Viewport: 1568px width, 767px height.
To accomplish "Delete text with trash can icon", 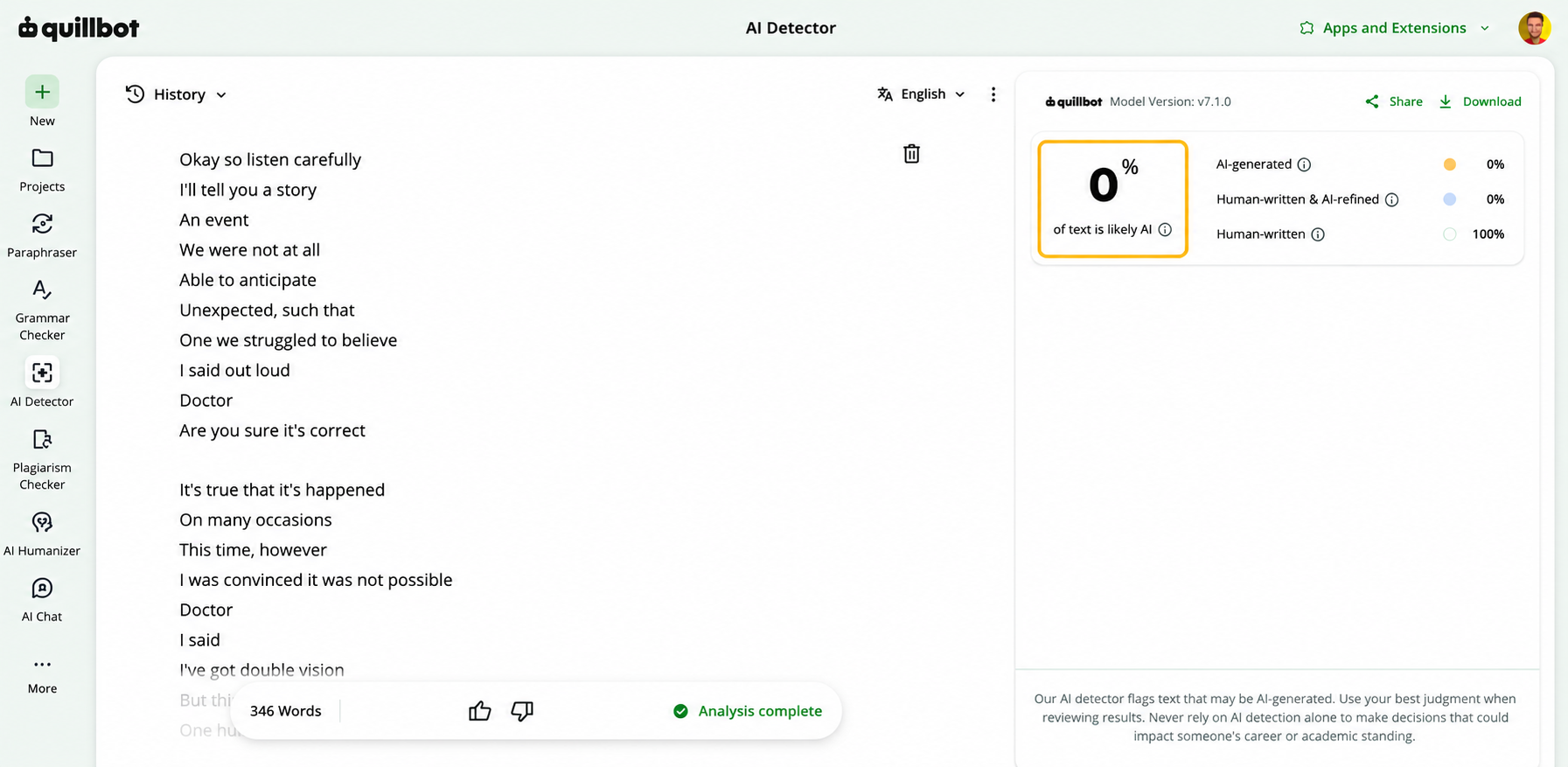I will point(911,154).
